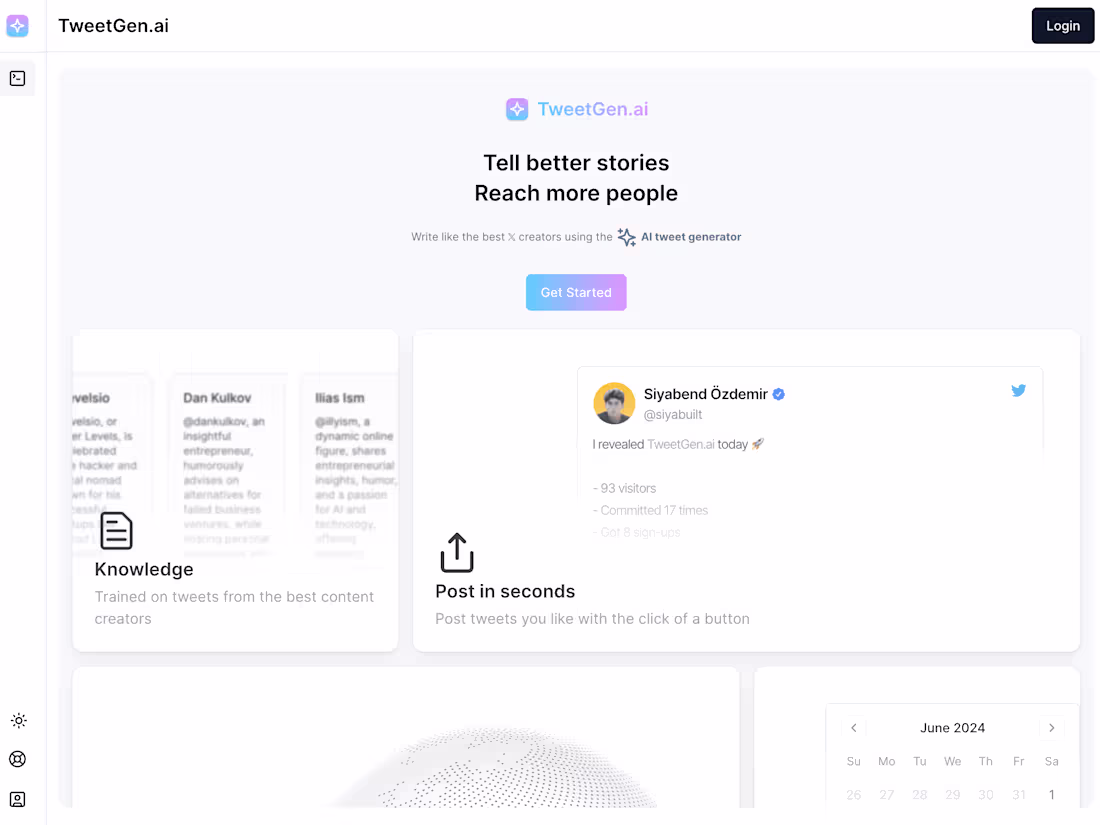
Task: Toggle light theme using the sun icon
Action: coord(17,720)
